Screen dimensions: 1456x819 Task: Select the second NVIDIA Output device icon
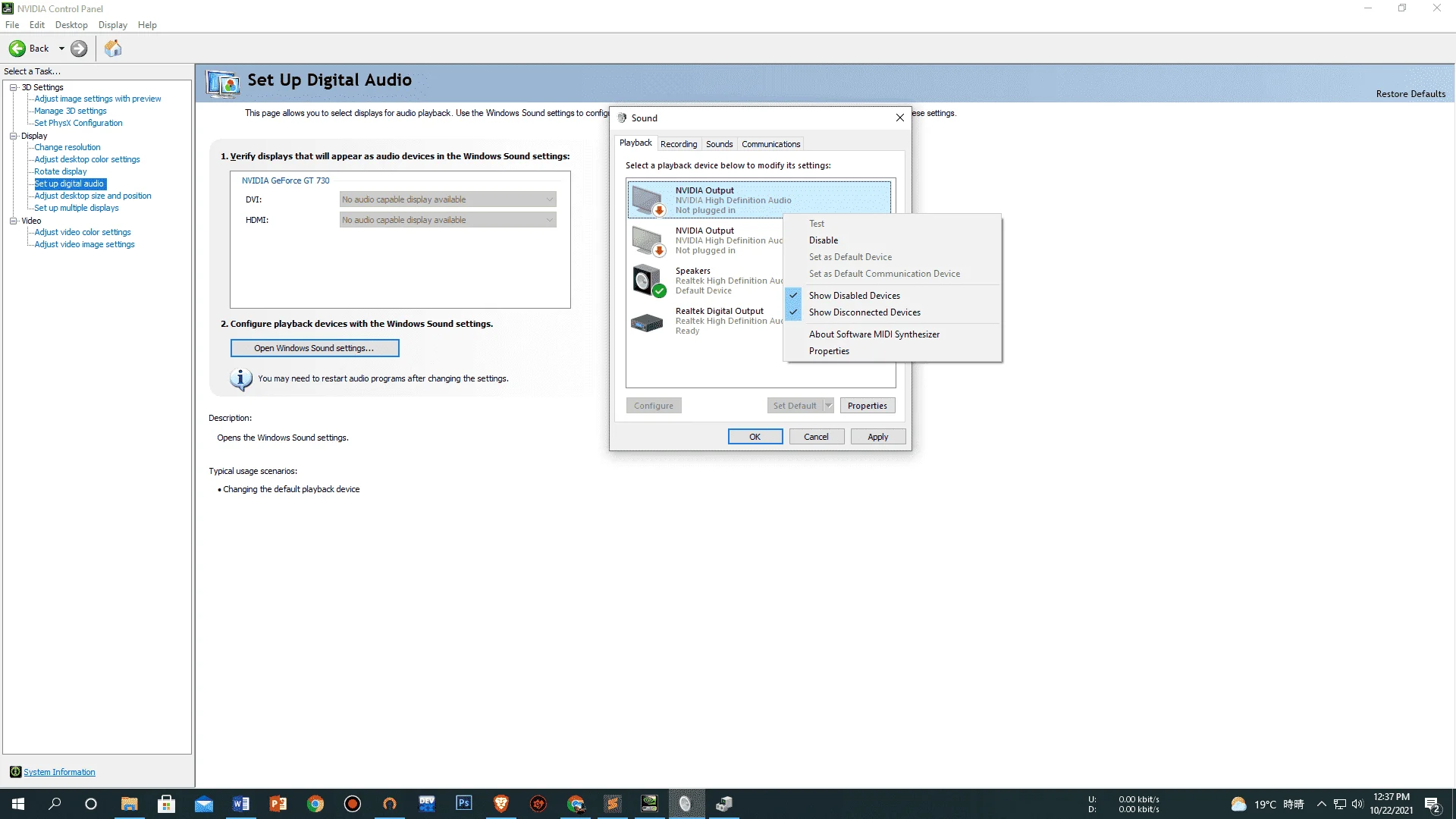[x=648, y=240]
